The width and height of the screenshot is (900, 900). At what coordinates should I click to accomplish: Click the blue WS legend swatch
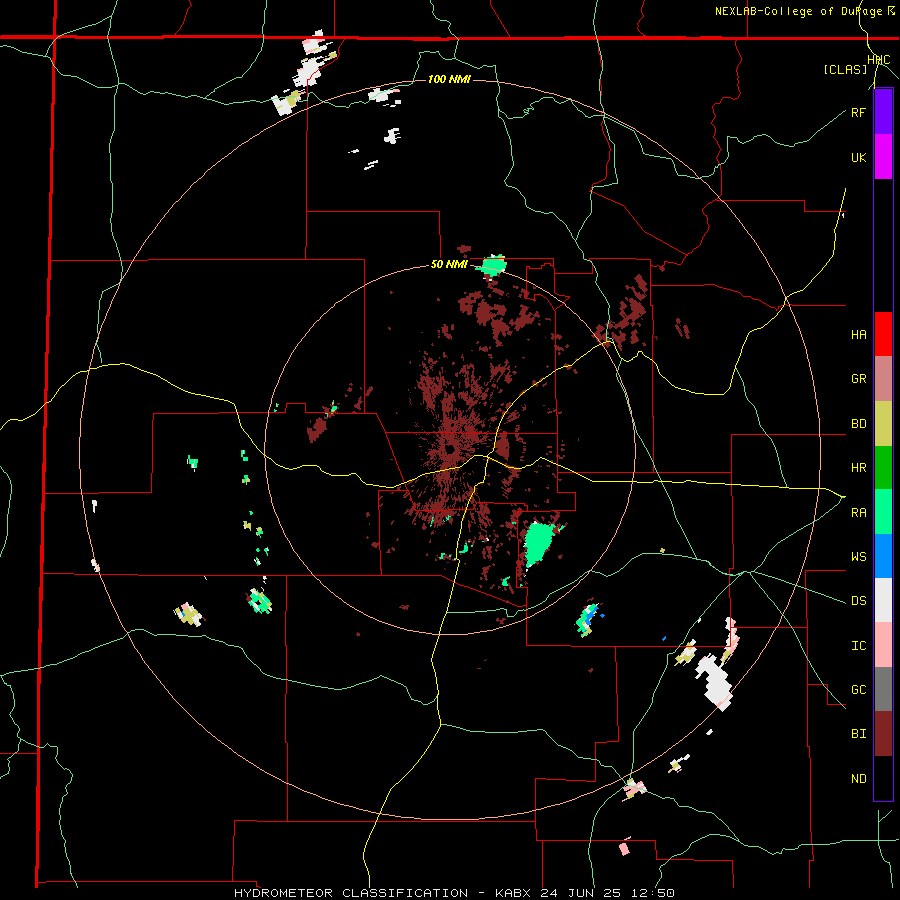click(883, 556)
